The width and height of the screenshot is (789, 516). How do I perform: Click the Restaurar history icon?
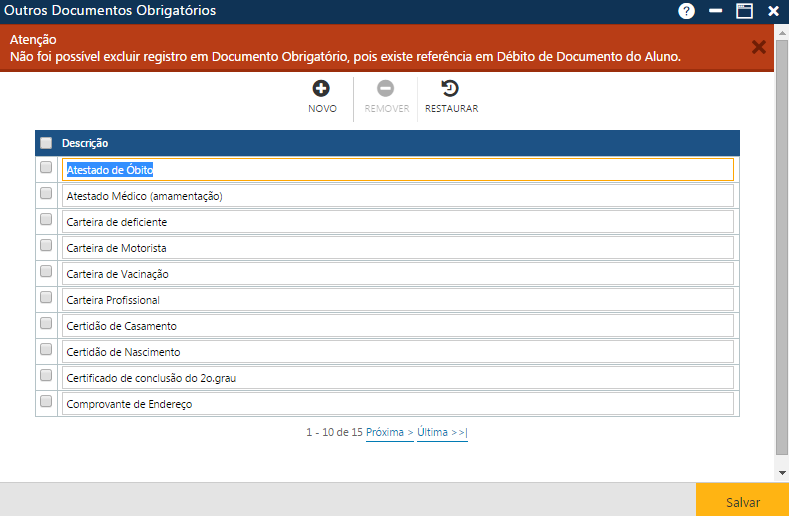[451, 89]
